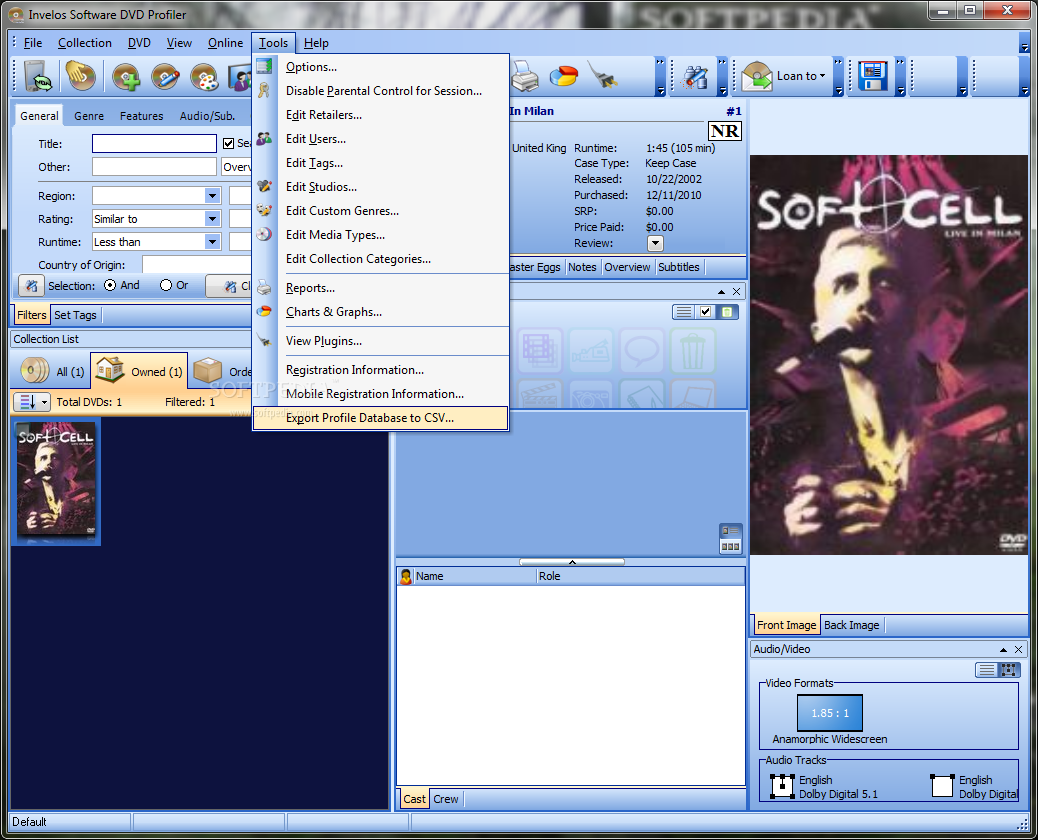Select the Soft Cell DVD thumbnail in collection

tap(56, 481)
